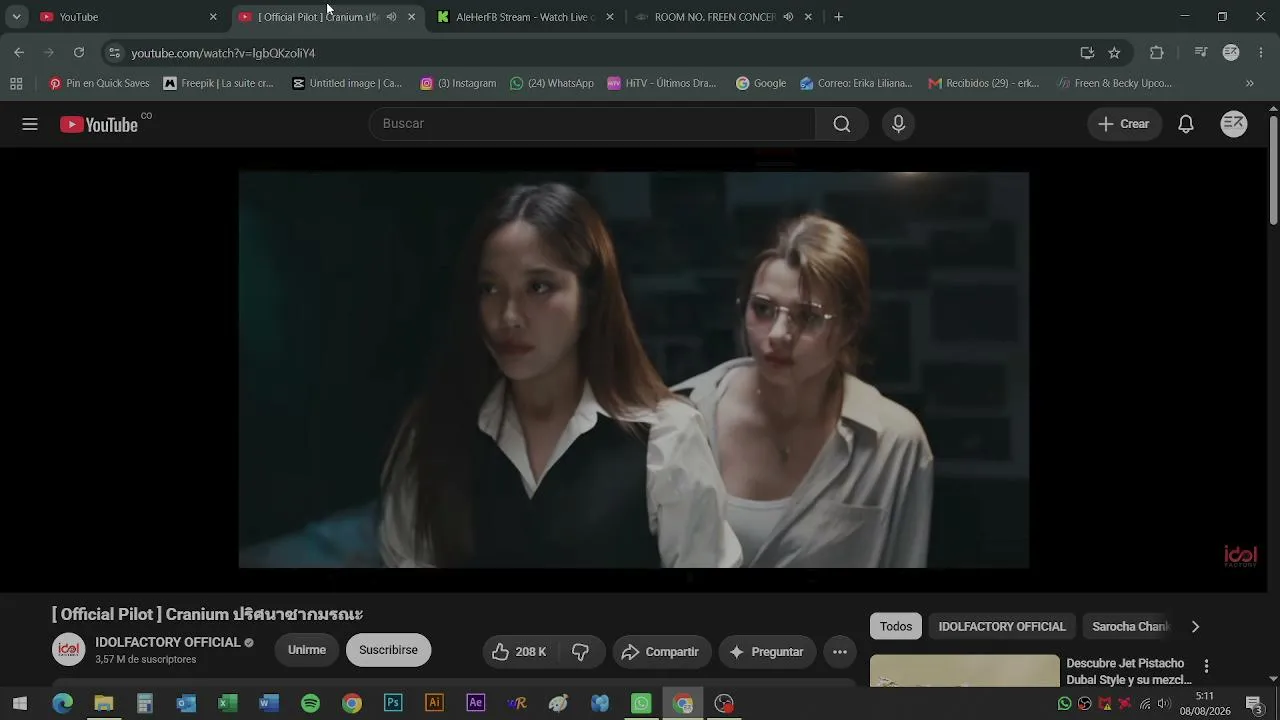Select the IDOLFACTORY OFFICIAL filter chip

pos(1002,627)
